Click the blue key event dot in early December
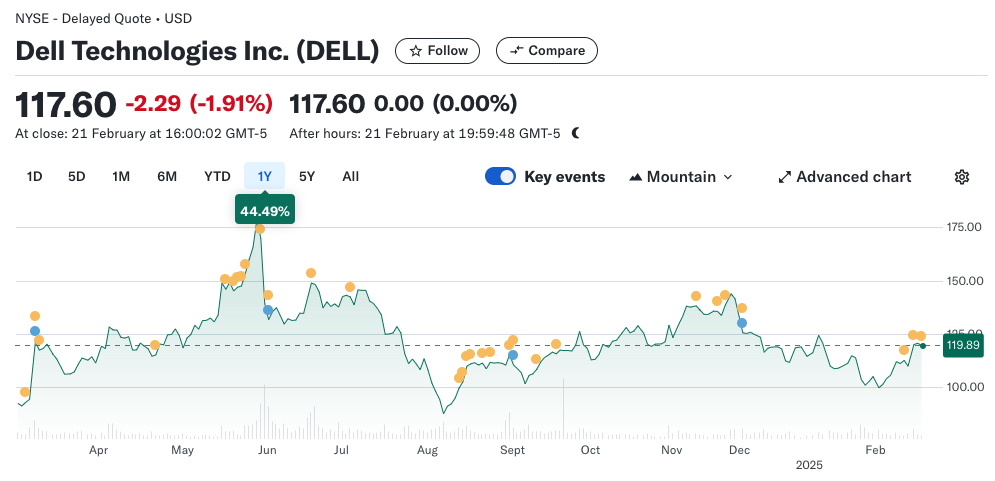 (x=741, y=323)
